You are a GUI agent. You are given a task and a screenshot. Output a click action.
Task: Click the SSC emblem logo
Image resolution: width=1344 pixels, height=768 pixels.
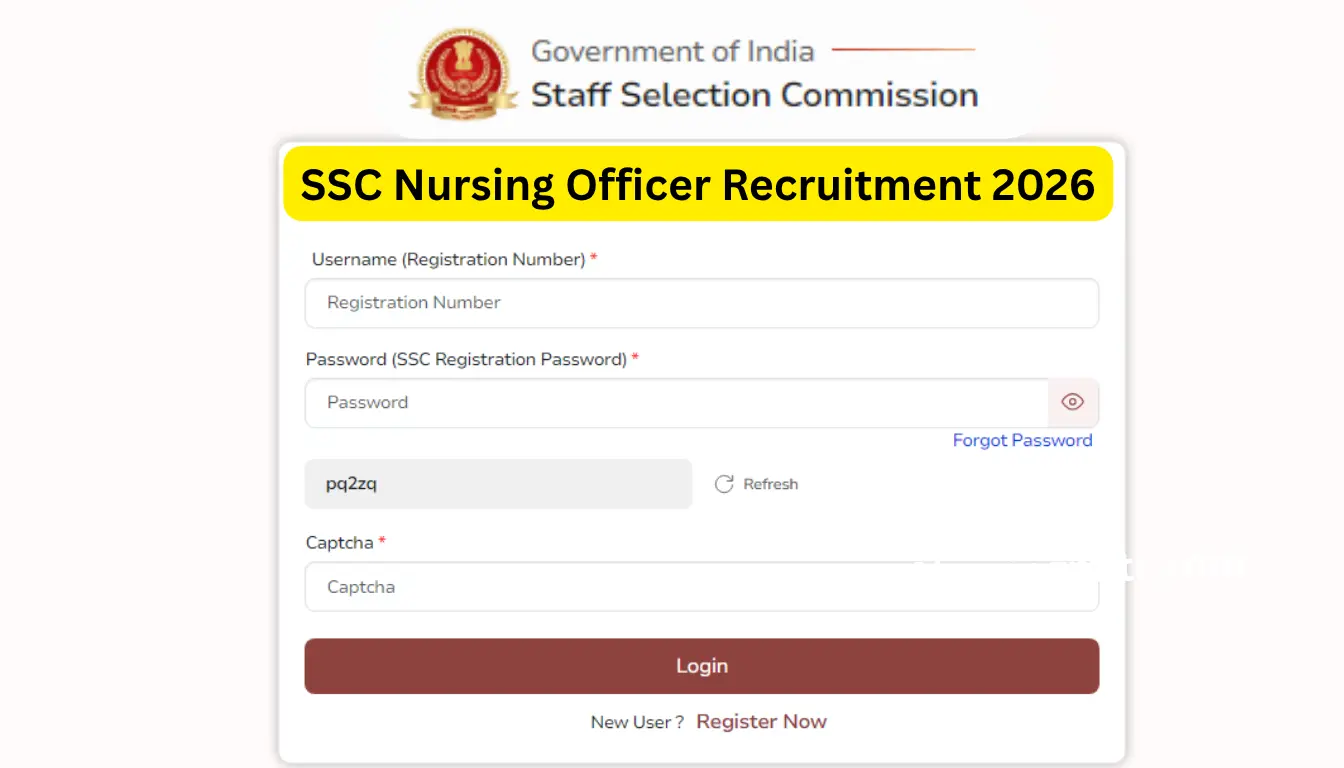(x=460, y=72)
